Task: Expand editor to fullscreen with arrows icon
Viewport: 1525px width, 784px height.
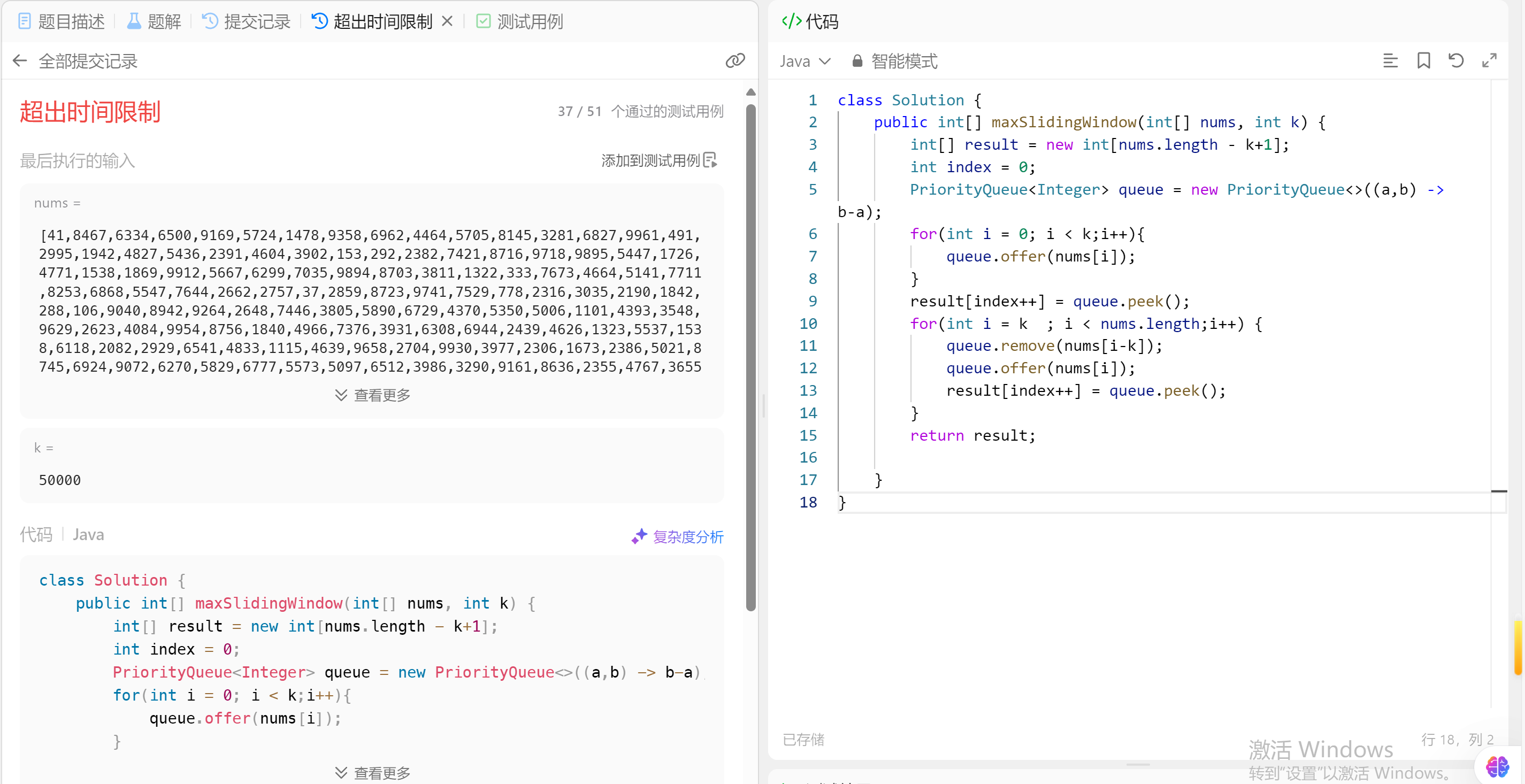Action: tap(1489, 60)
